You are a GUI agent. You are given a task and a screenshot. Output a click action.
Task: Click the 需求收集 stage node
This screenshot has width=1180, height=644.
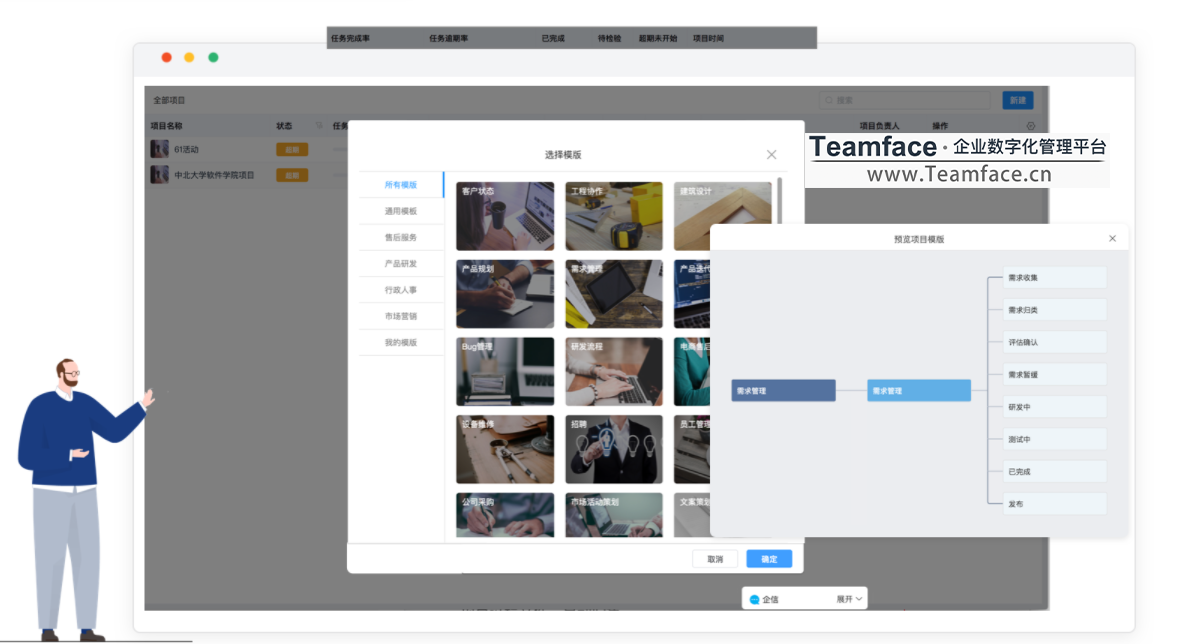[1054, 278]
